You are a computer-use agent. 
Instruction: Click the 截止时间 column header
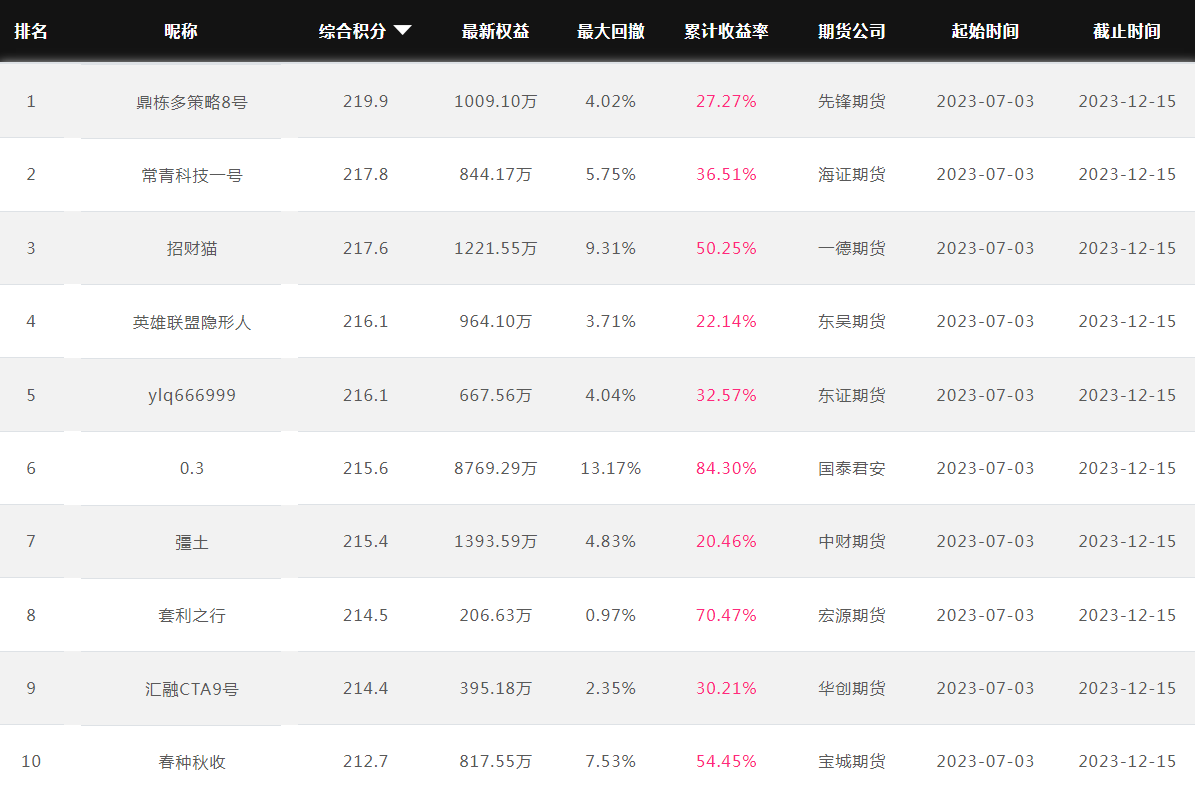point(1126,31)
